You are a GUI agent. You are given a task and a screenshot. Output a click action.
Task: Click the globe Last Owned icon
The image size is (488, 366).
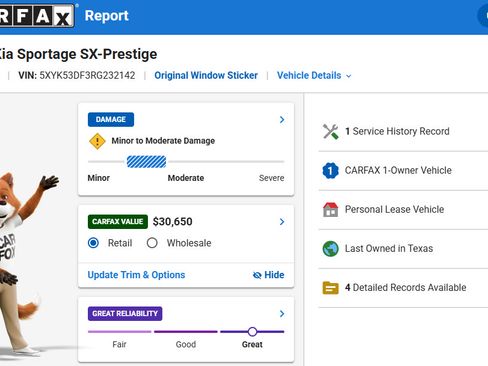330,249
